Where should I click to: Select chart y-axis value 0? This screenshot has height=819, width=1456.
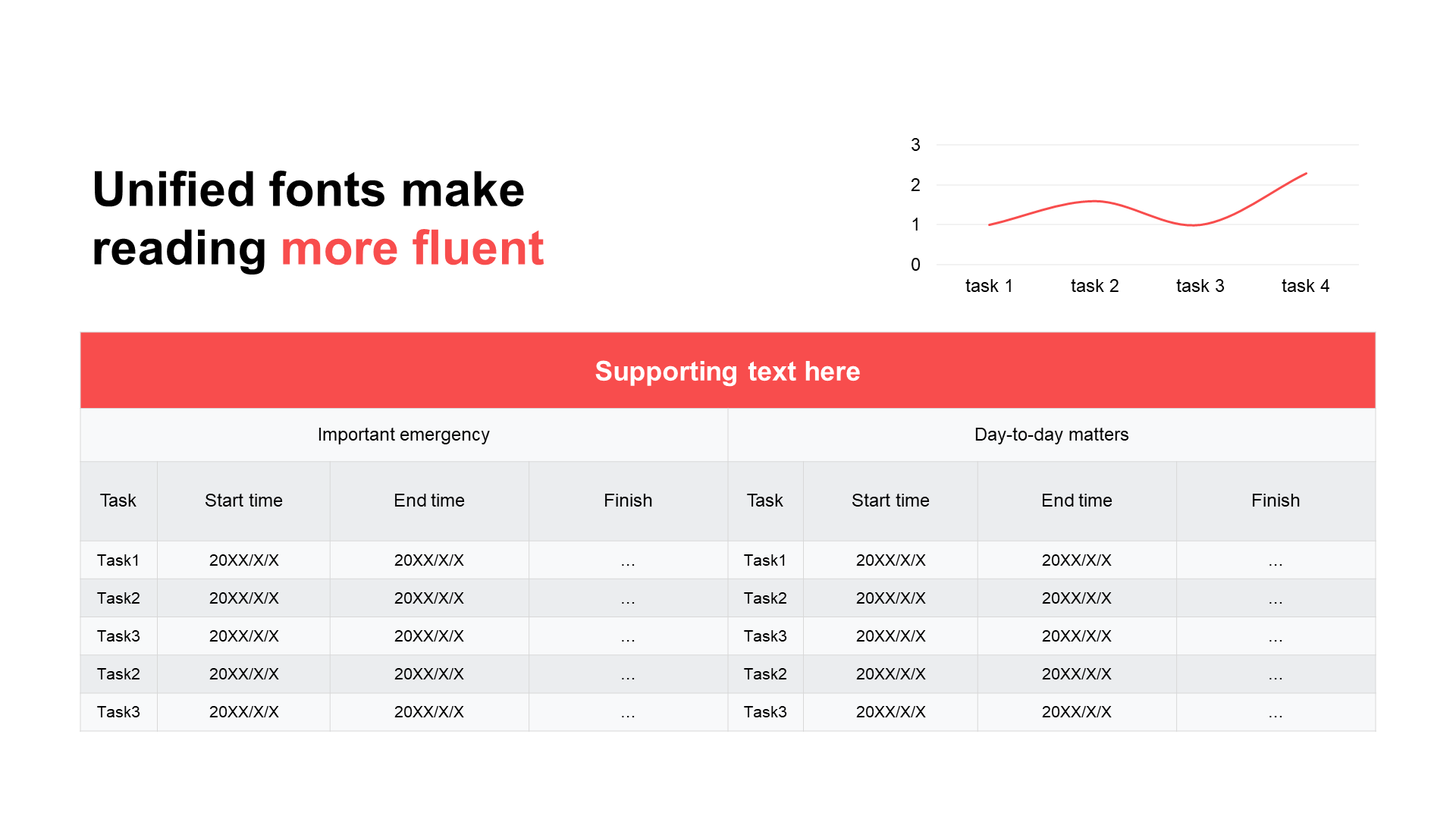coord(915,265)
